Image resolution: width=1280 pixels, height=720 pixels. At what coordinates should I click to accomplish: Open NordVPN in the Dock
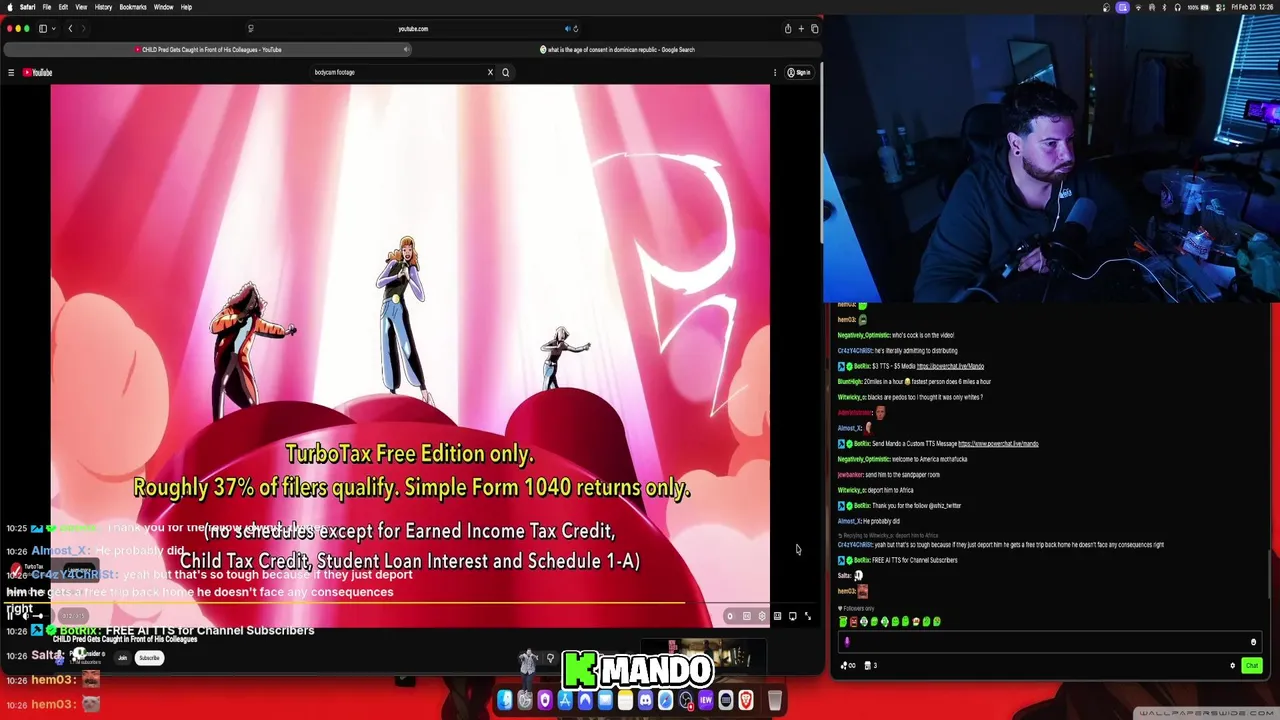click(585, 701)
